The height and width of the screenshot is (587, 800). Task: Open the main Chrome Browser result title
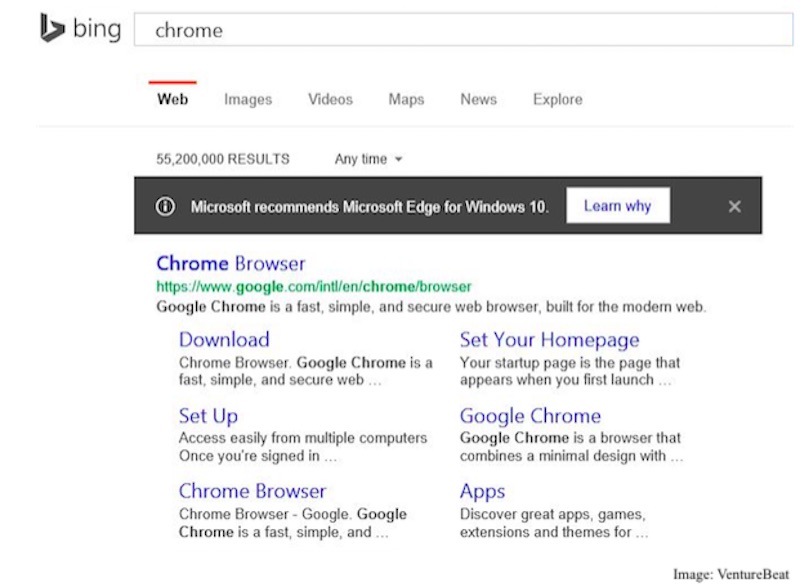click(231, 264)
